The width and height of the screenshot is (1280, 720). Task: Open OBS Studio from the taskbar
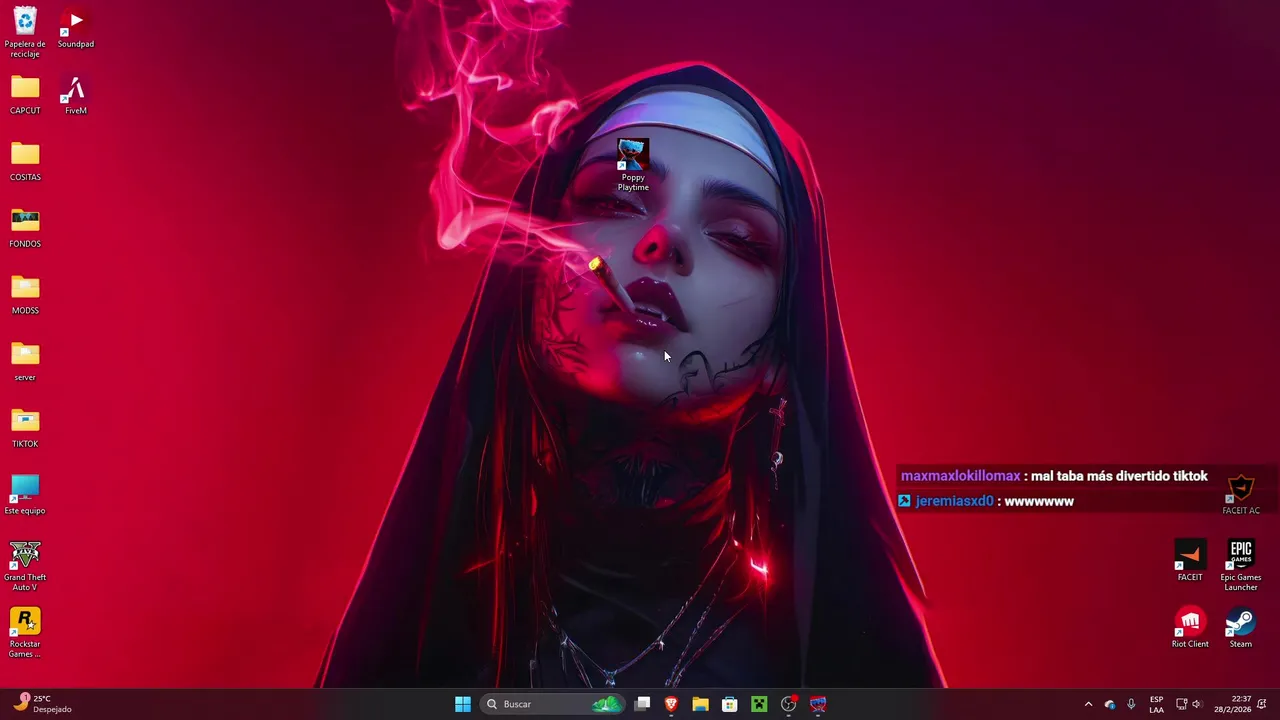pos(789,704)
